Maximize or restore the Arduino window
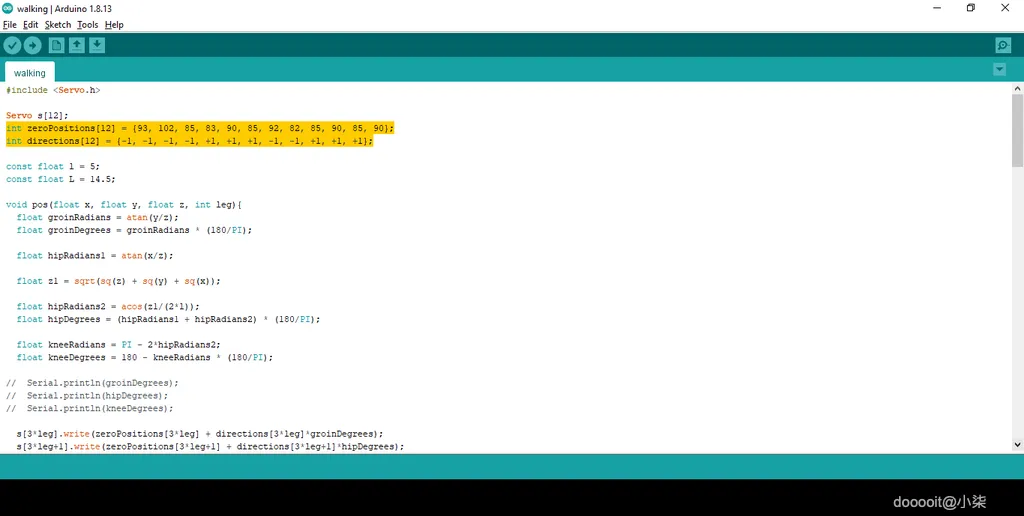The width and height of the screenshot is (1024, 516). pos(971,8)
